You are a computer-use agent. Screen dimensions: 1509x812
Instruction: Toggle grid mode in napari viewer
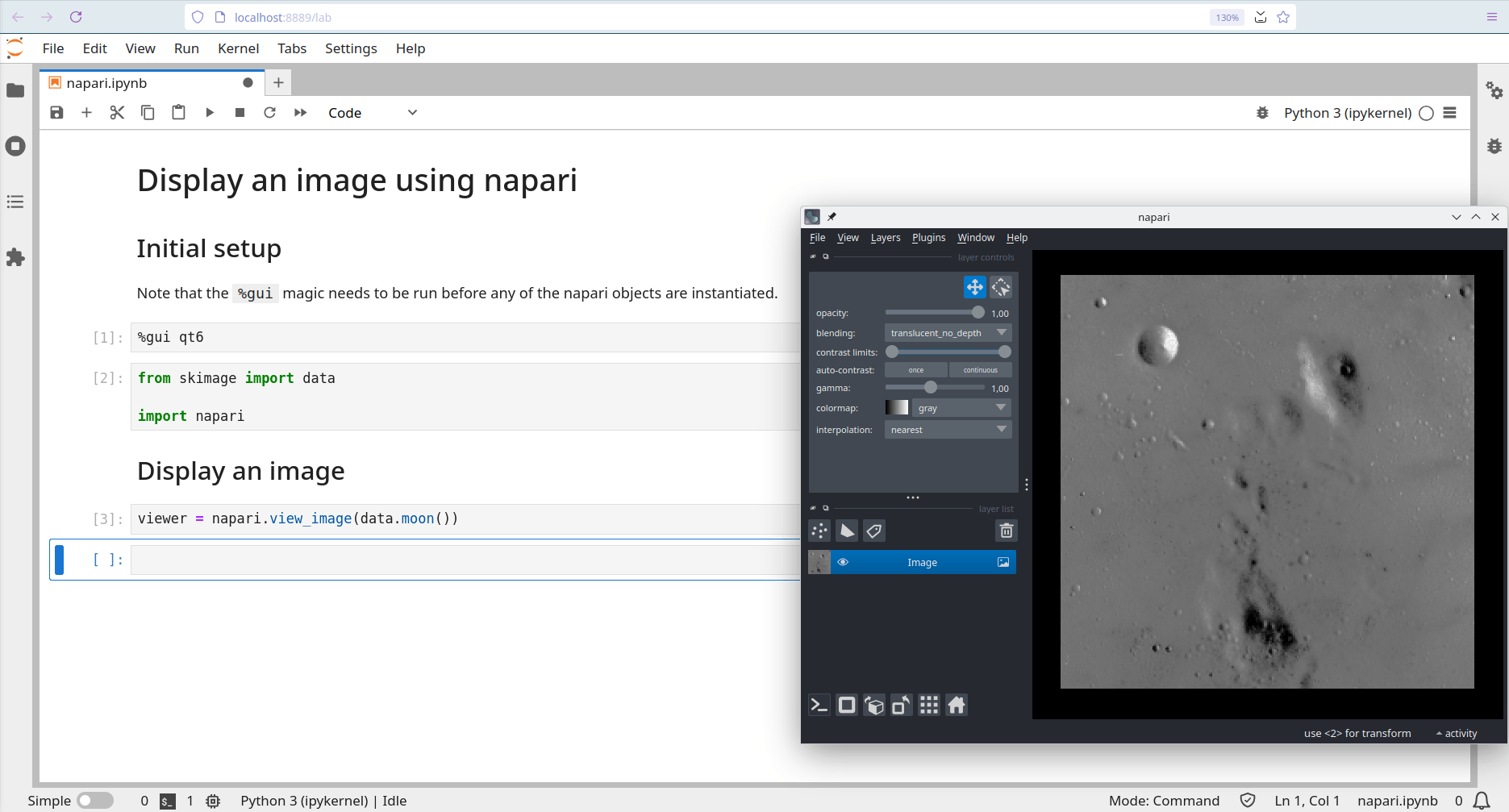pyautogui.click(x=929, y=706)
